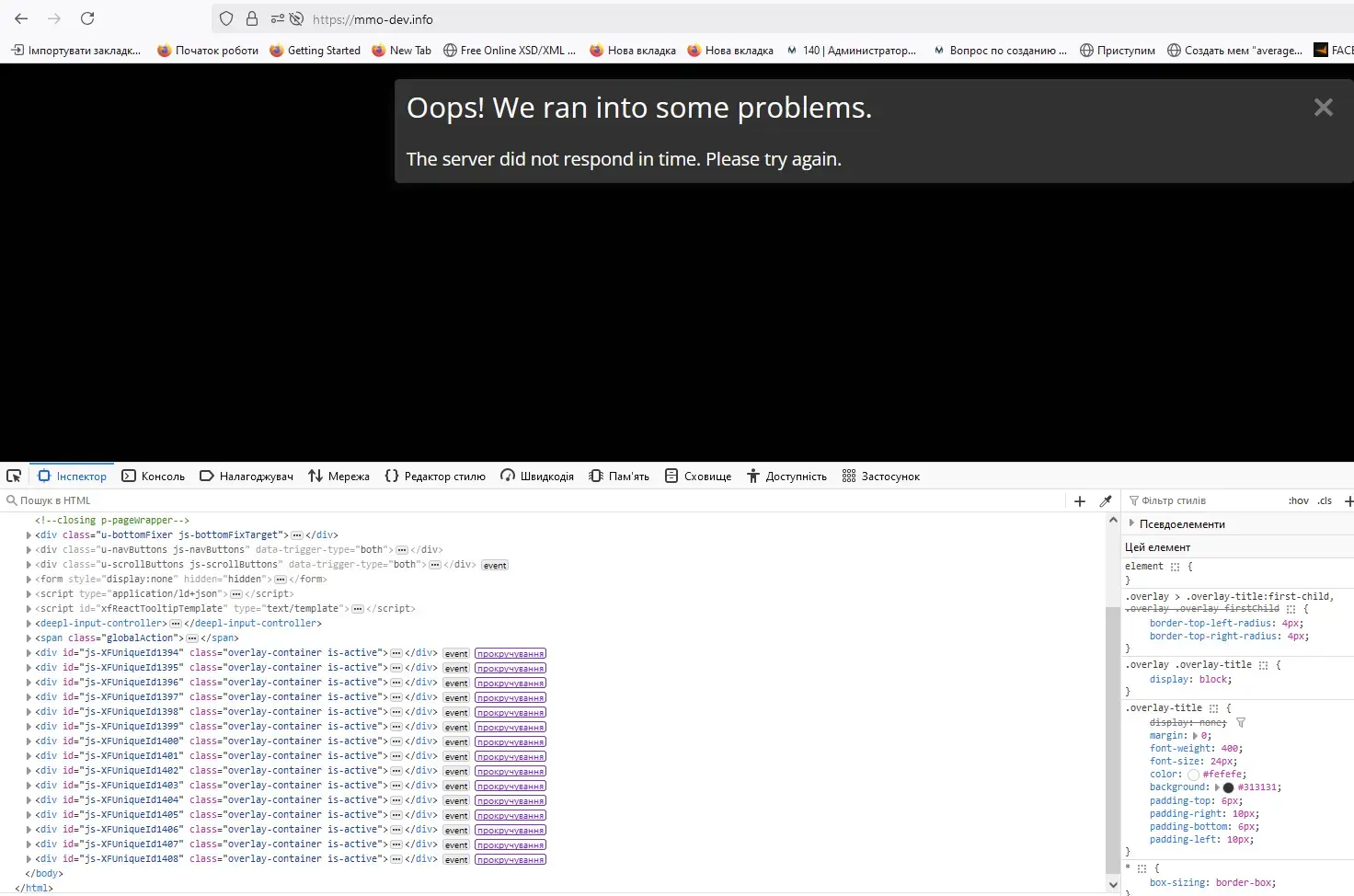Image resolution: width=1354 pixels, height=896 pixels.
Task: Toggle the .cls classes panel
Action: [1325, 501]
